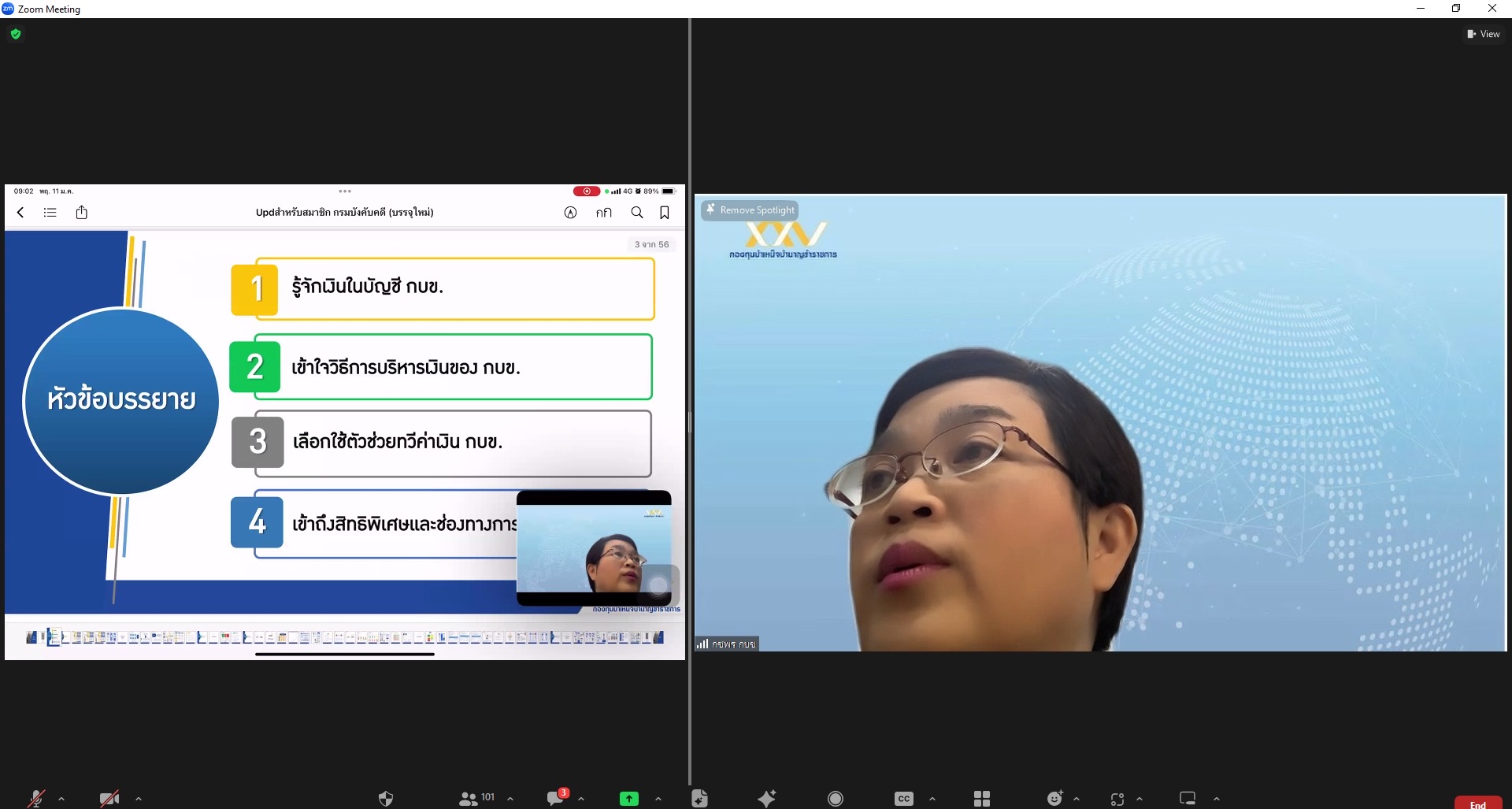
Task: Select topic 2 'เข้าใจวิธีการบริหารเงินของ กบข.'
Action: coord(441,367)
